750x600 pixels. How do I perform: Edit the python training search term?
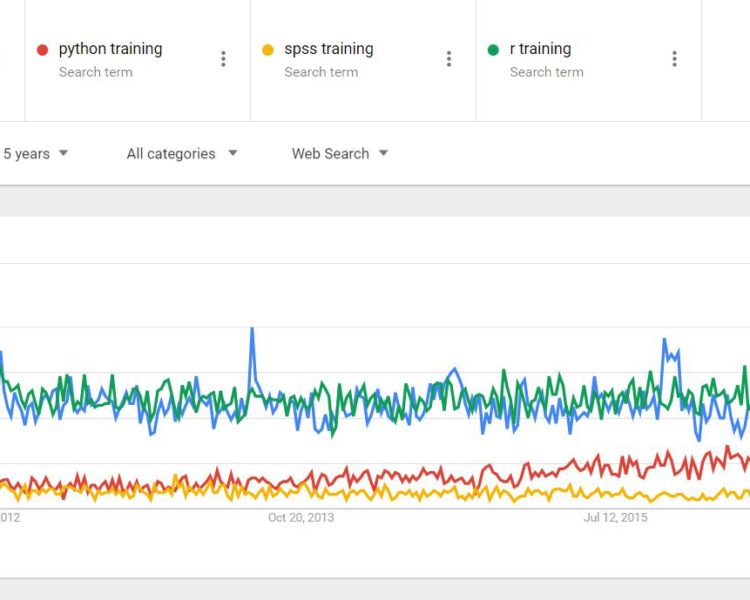tap(110, 49)
